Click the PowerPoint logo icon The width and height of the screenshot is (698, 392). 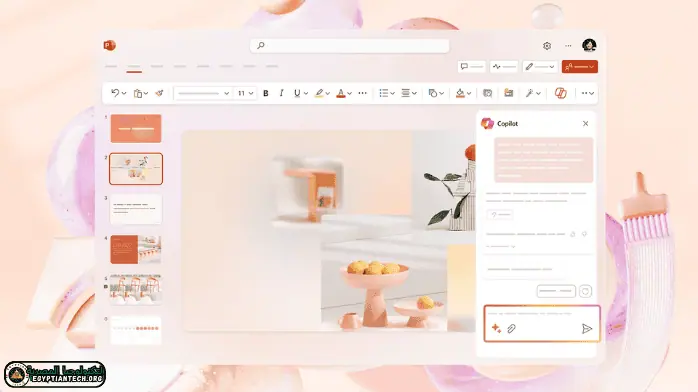(x=110, y=45)
